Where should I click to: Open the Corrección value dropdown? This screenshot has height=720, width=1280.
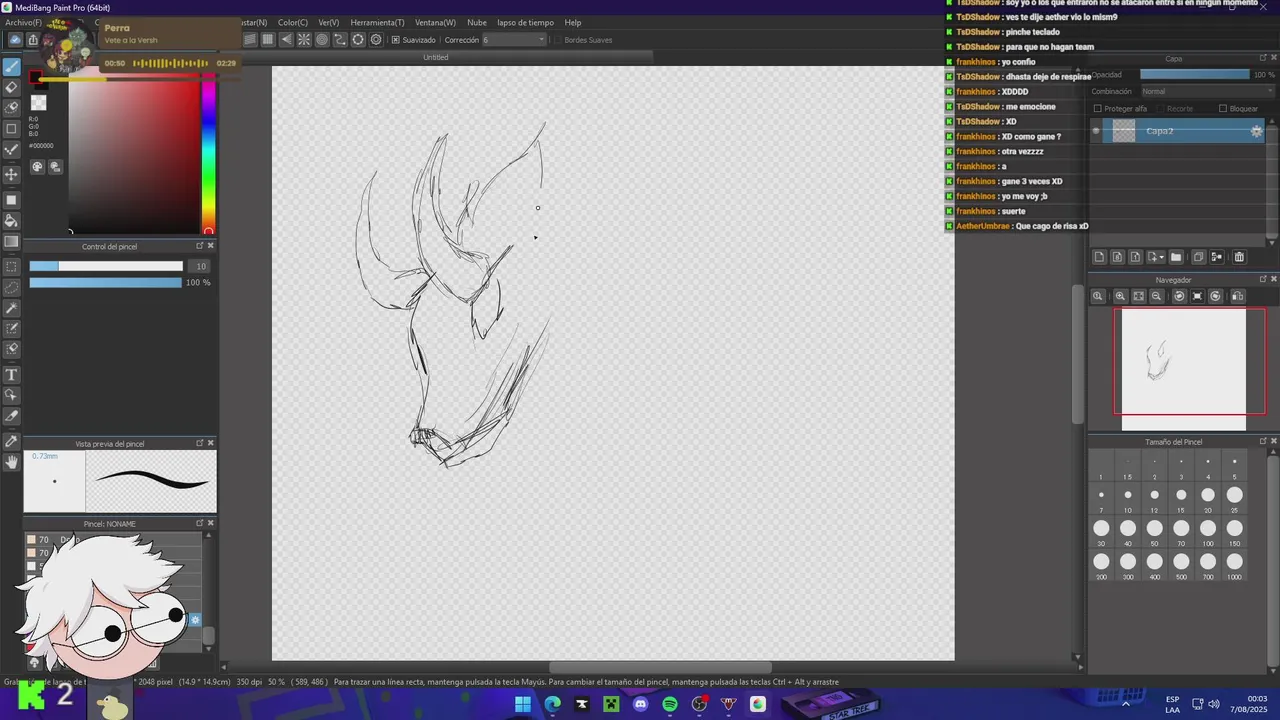[x=515, y=40]
